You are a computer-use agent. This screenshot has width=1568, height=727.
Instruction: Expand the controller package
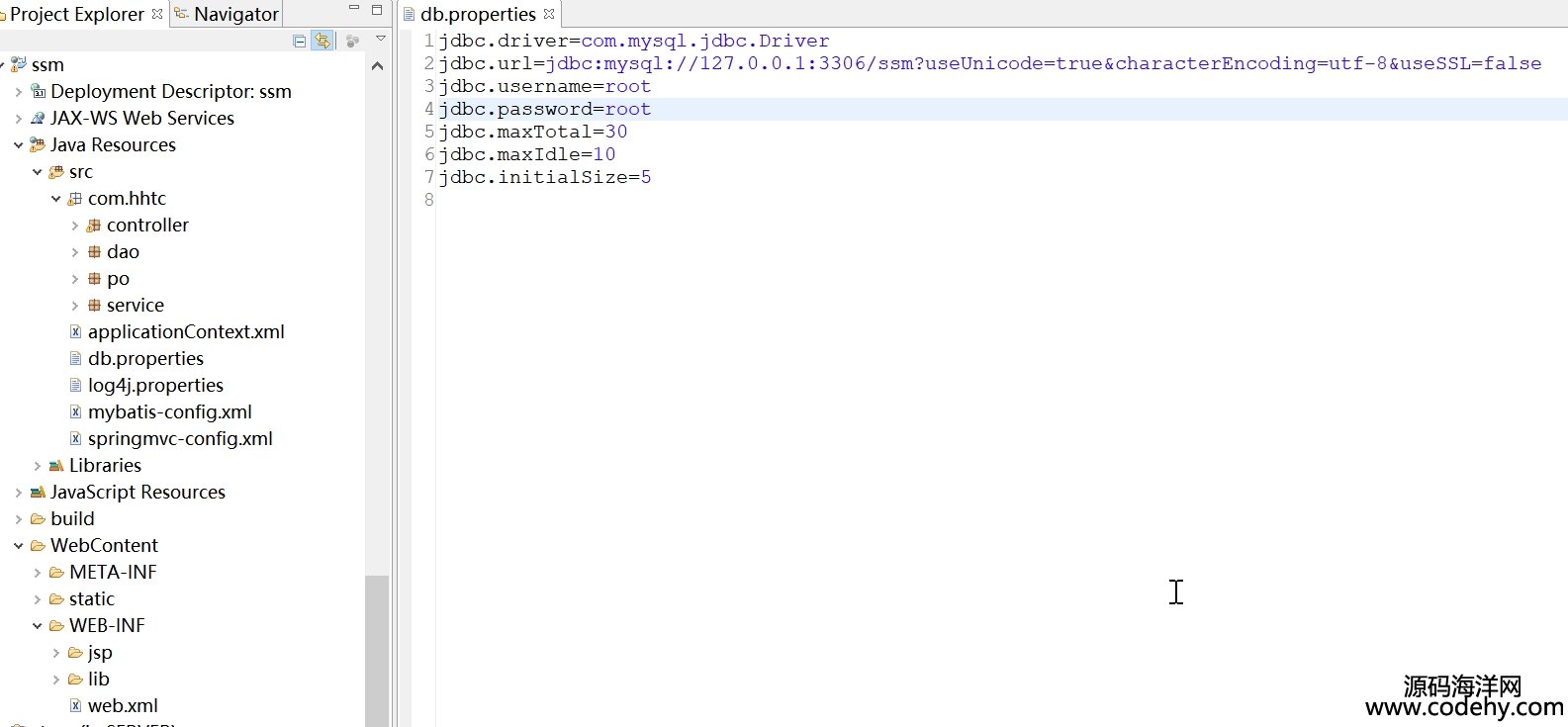tap(75, 226)
